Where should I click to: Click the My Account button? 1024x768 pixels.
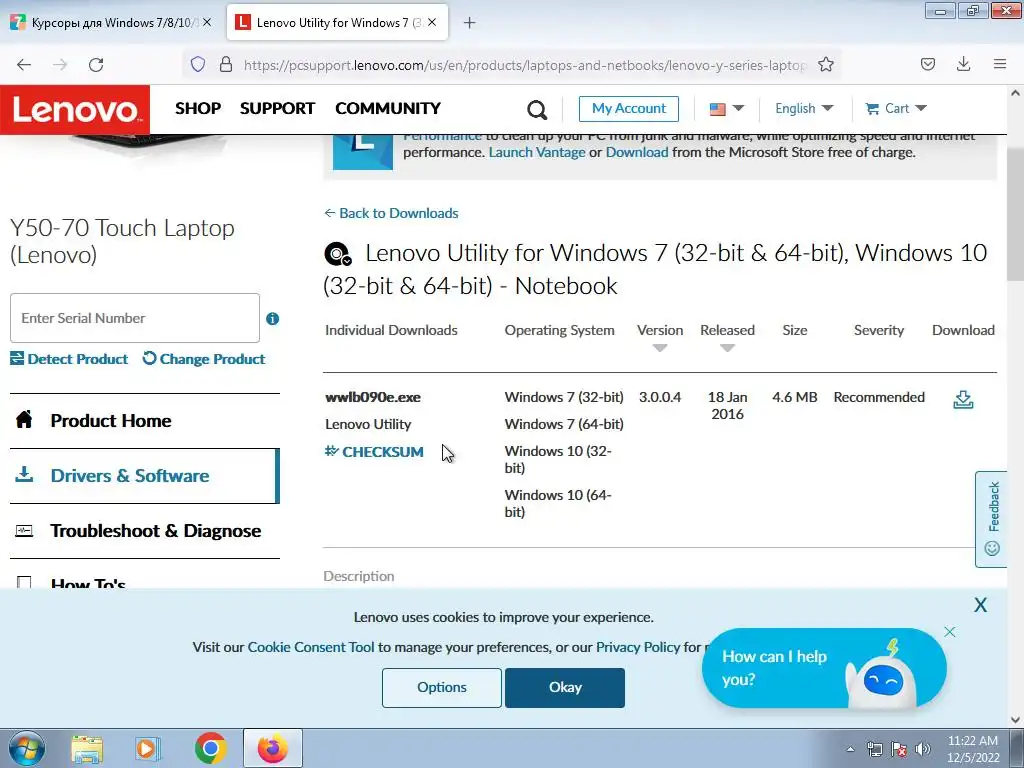[x=629, y=108]
